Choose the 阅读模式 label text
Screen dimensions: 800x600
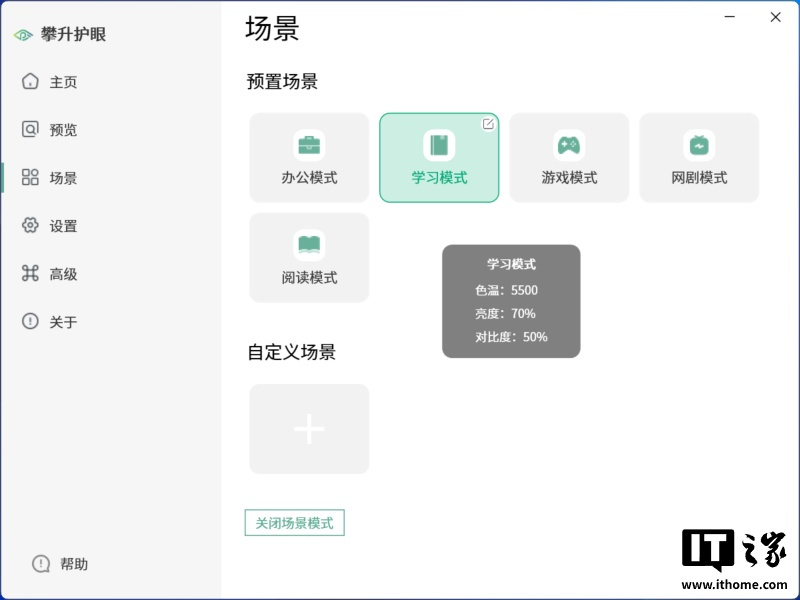click(x=309, y=278)
